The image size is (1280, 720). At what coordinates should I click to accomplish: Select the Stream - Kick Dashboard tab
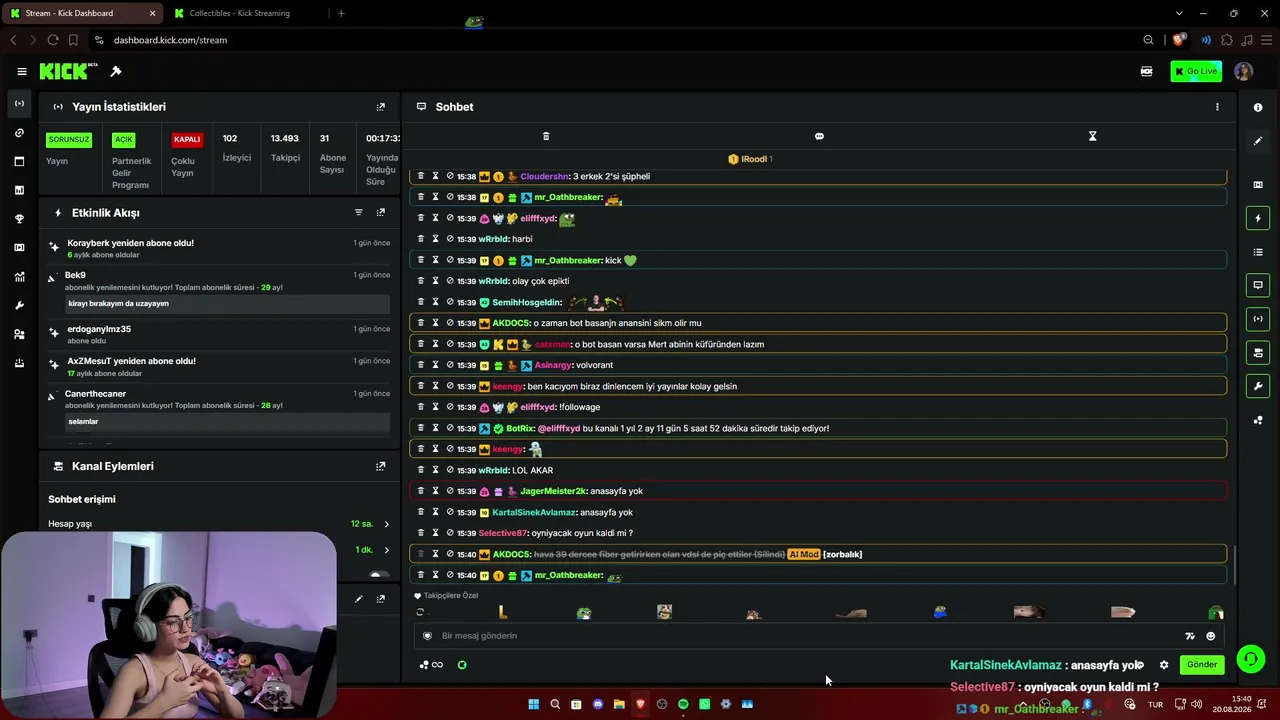[x=82, y=13]
